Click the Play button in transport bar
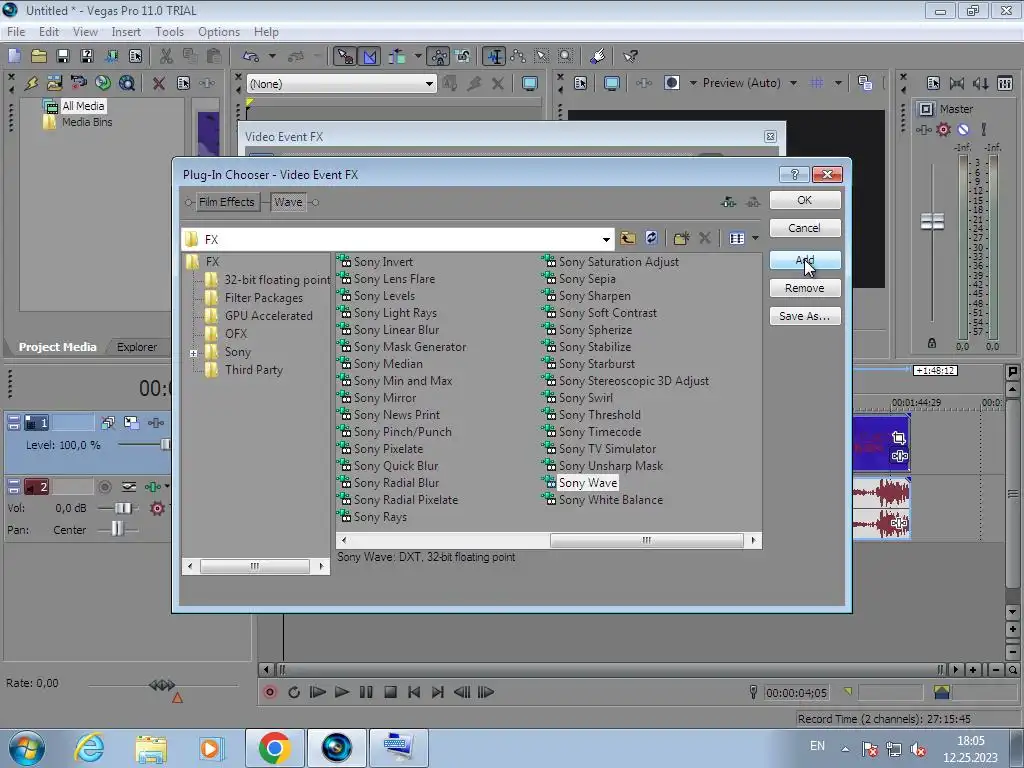 click(342, 692)
